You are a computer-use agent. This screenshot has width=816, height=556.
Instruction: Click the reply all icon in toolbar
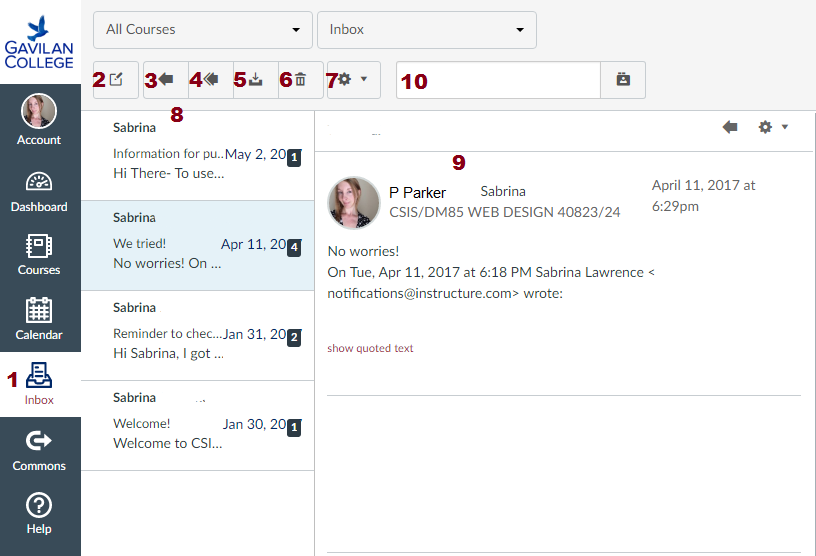211,80
